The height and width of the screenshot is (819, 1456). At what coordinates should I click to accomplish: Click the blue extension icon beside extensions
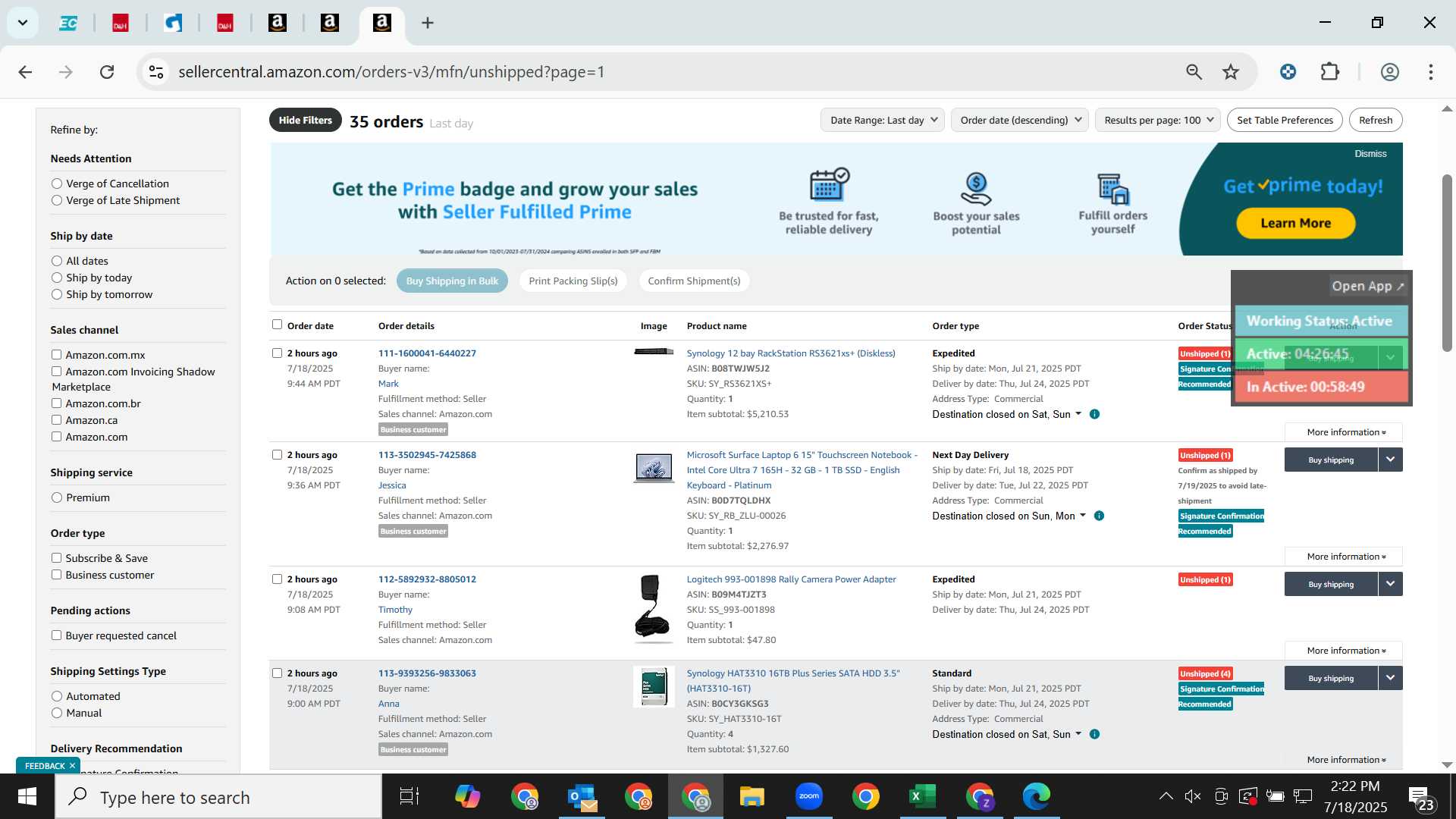point(1288,72)
